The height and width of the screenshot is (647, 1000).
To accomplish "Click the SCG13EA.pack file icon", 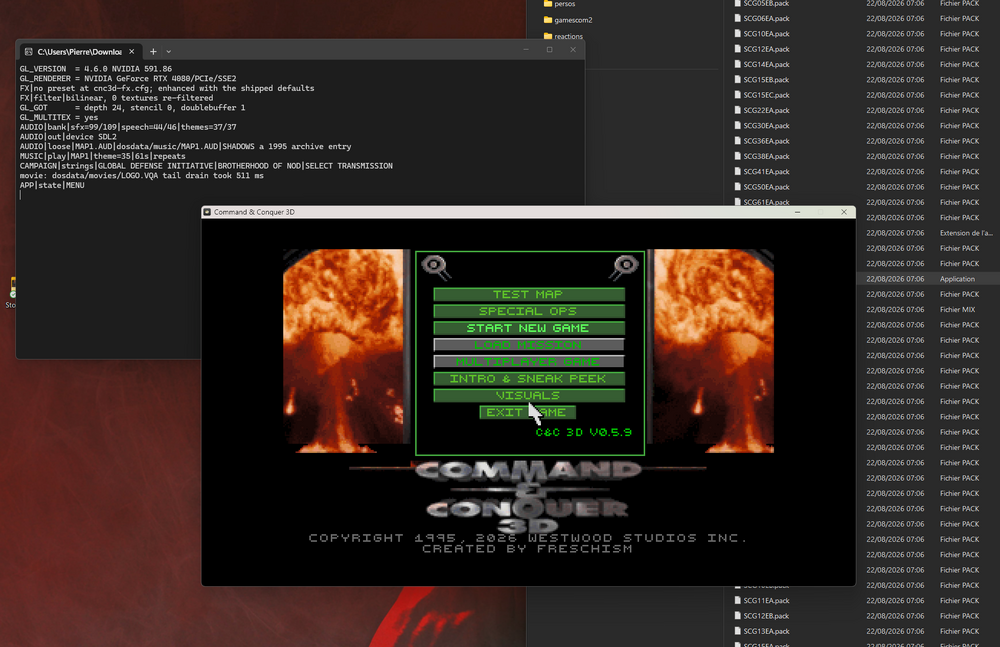I will click(x=738, y=631).
